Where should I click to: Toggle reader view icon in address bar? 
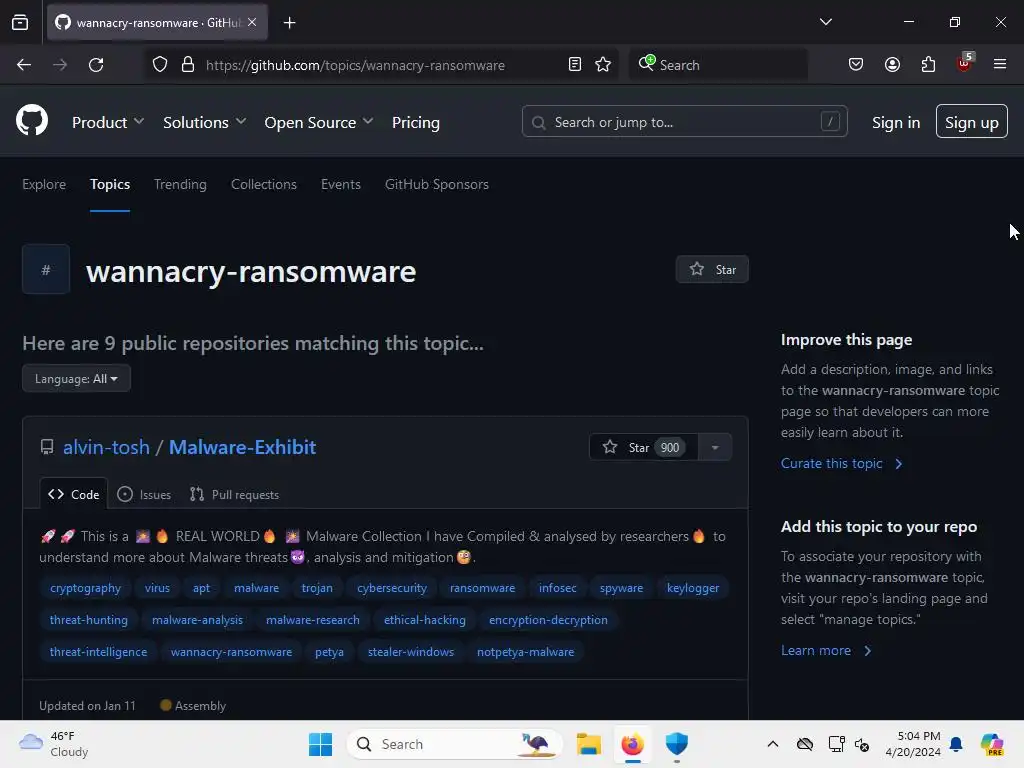point(575,65)
